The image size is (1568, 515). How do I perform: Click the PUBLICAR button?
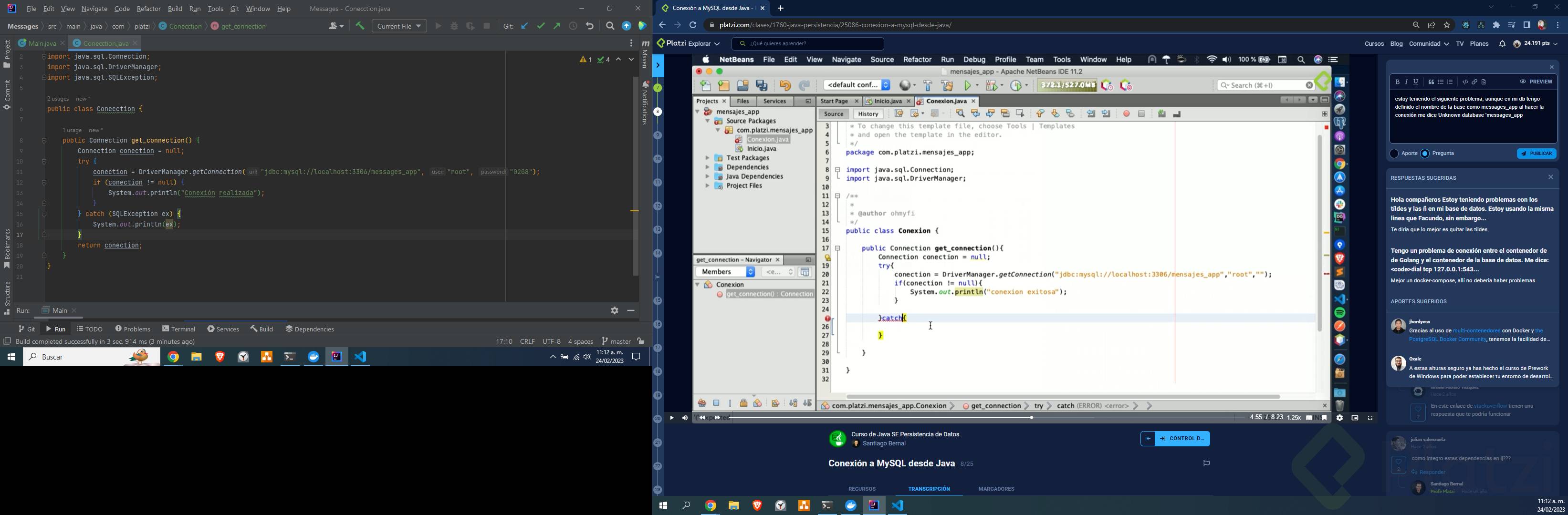point(1537,154)
